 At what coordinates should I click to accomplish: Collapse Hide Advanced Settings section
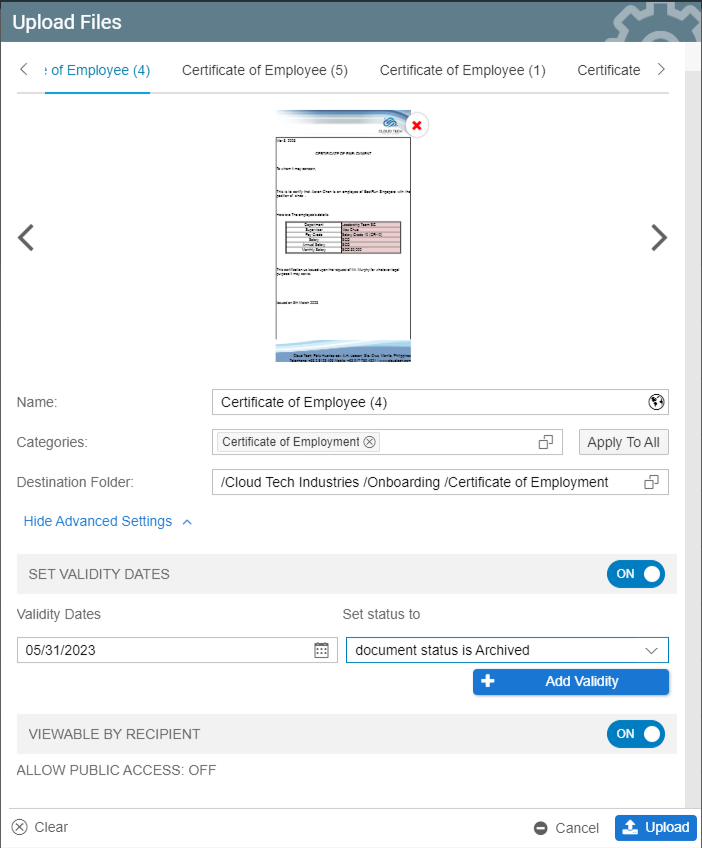pyautogui.click(x=107, y=521)
